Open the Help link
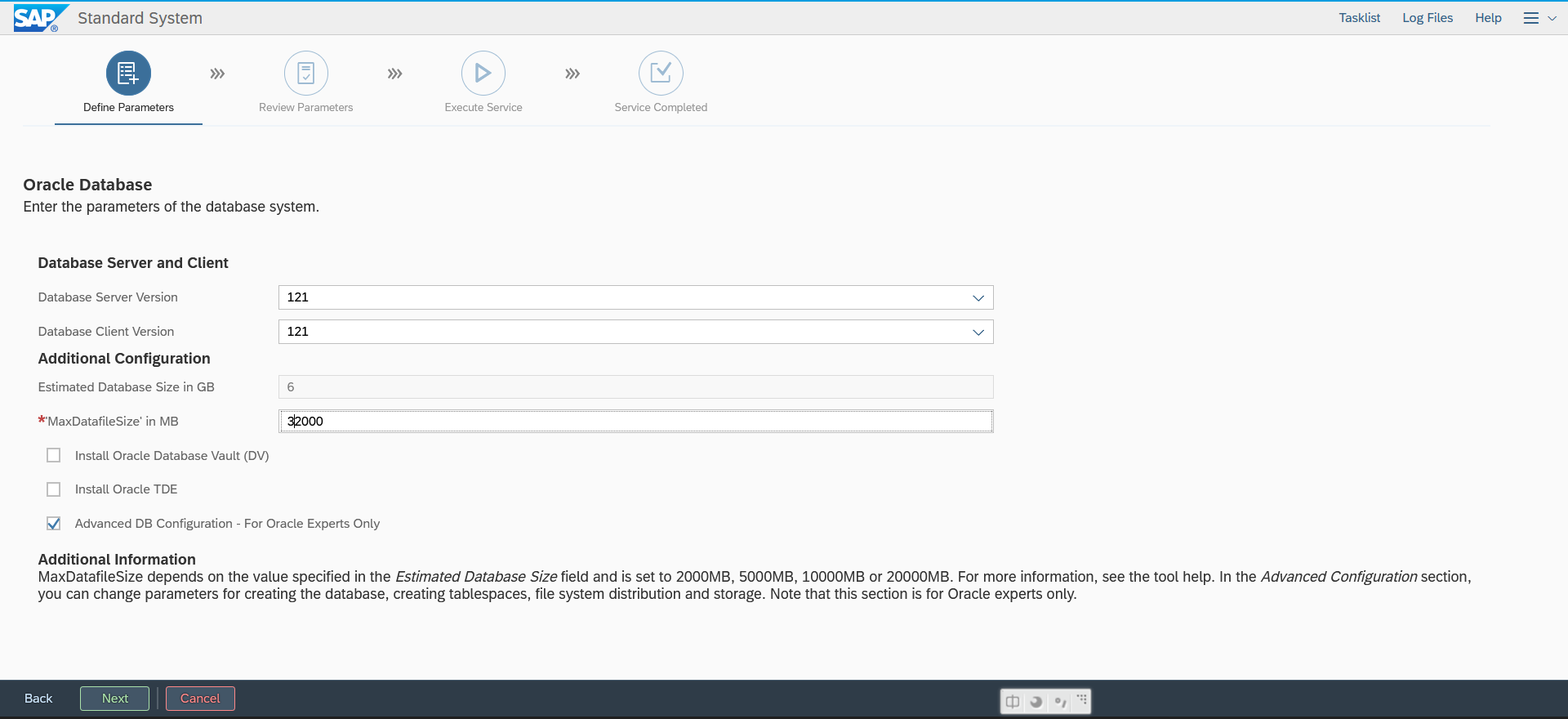Image resolution: width=1568 pixels, height=719 pixels. [1488, 18]
